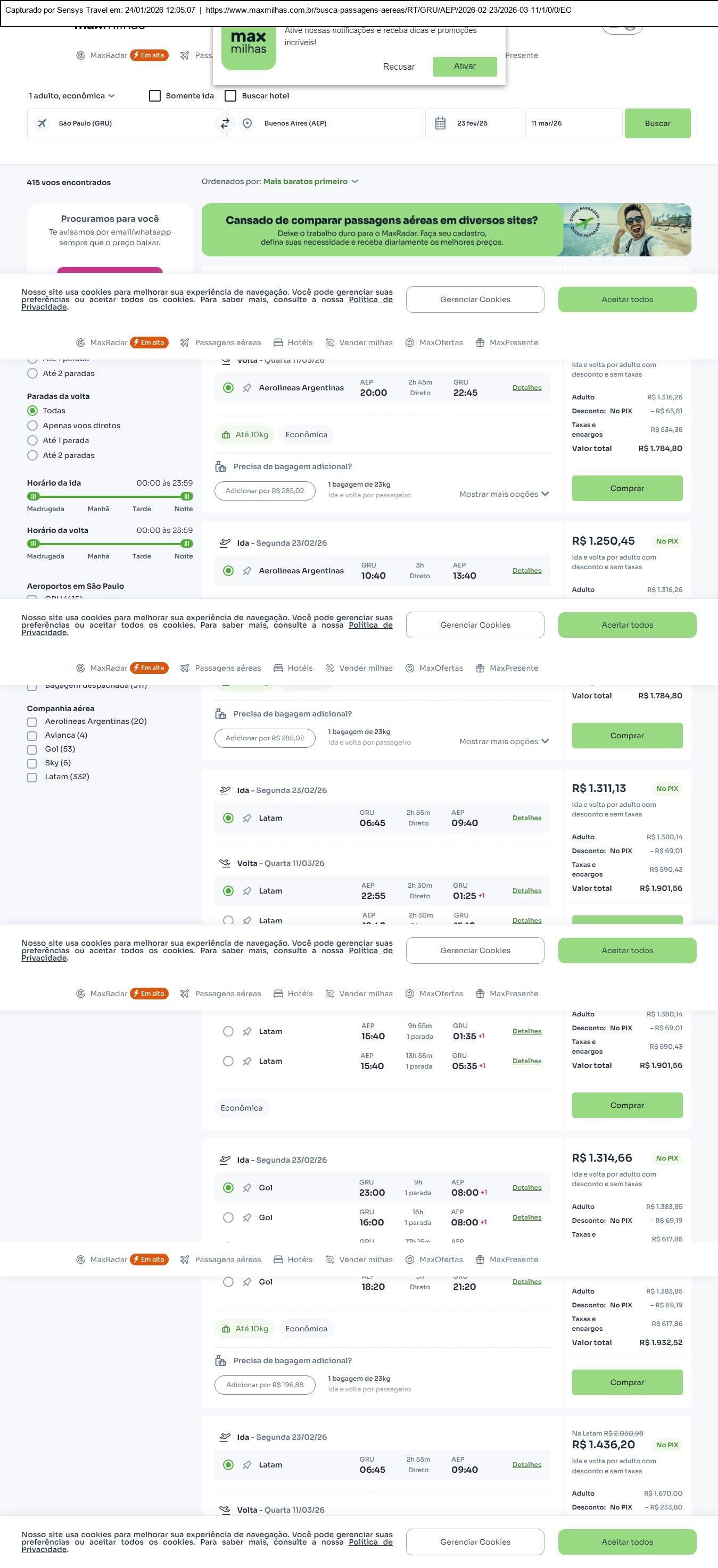Check the Buscar hotel option
This screenshot has height=1568, width=718.
click(x=231, y=96)
